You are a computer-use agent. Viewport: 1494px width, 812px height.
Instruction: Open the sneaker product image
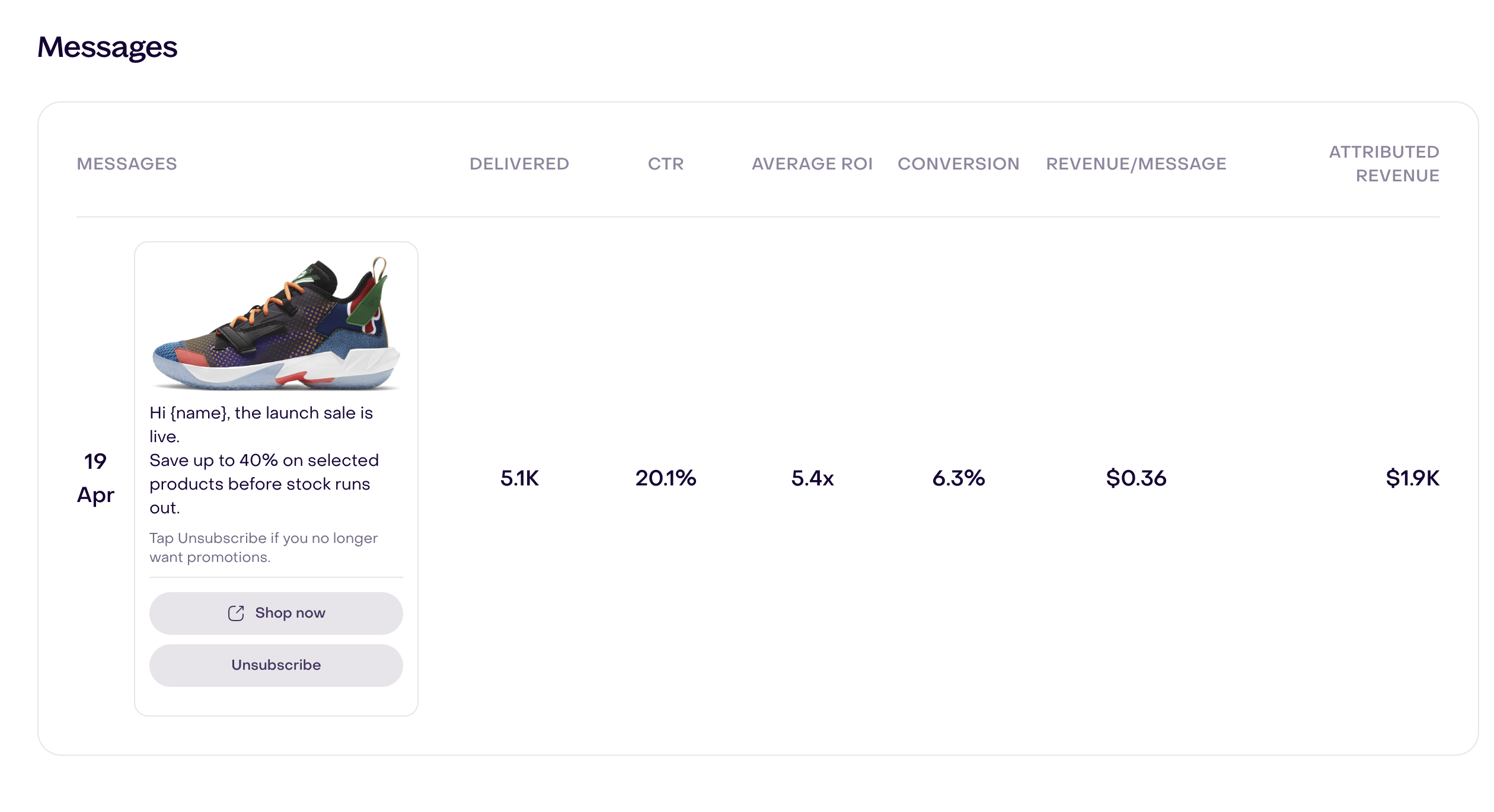276,324
